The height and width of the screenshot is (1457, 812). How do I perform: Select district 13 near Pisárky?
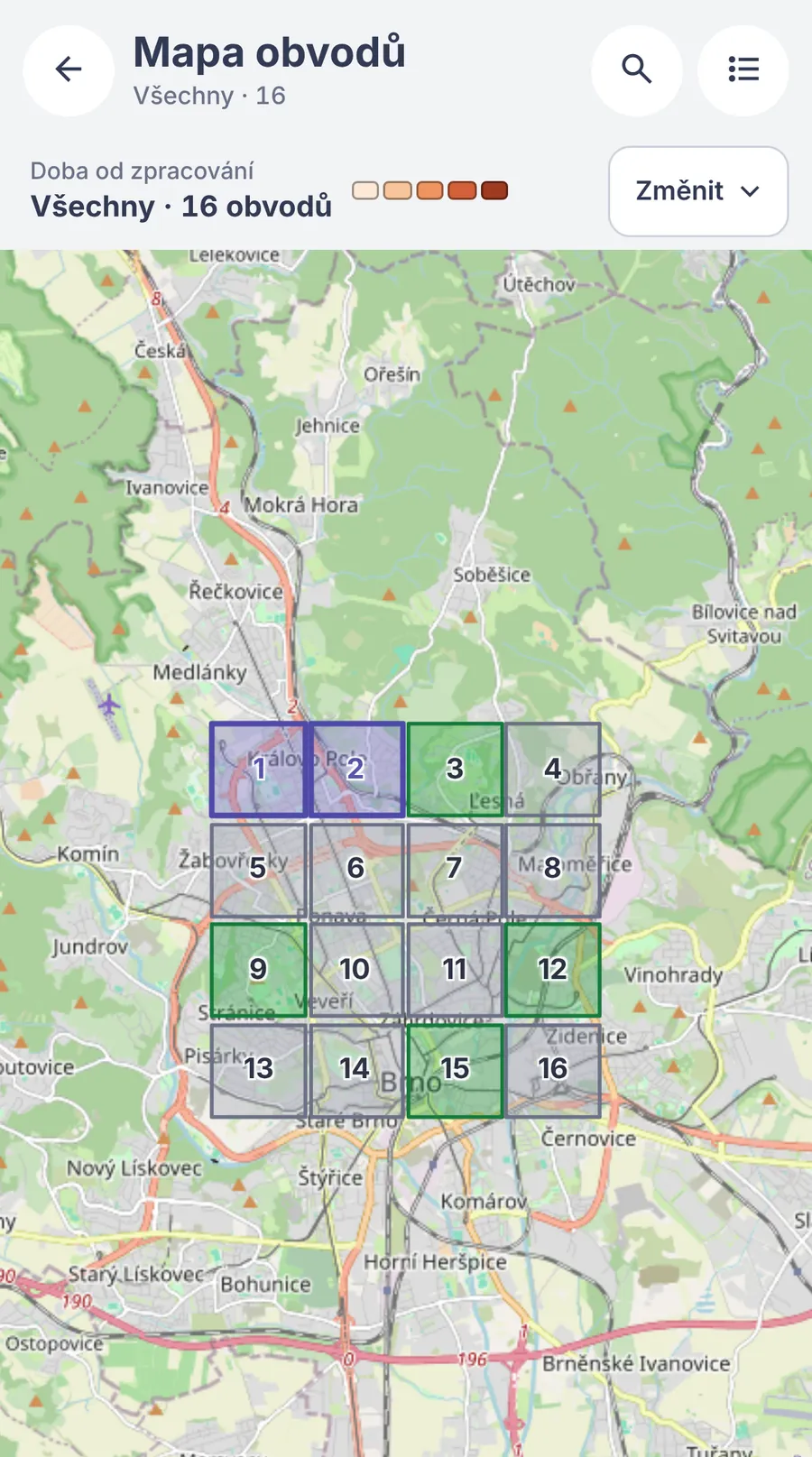pos(259,1070)
